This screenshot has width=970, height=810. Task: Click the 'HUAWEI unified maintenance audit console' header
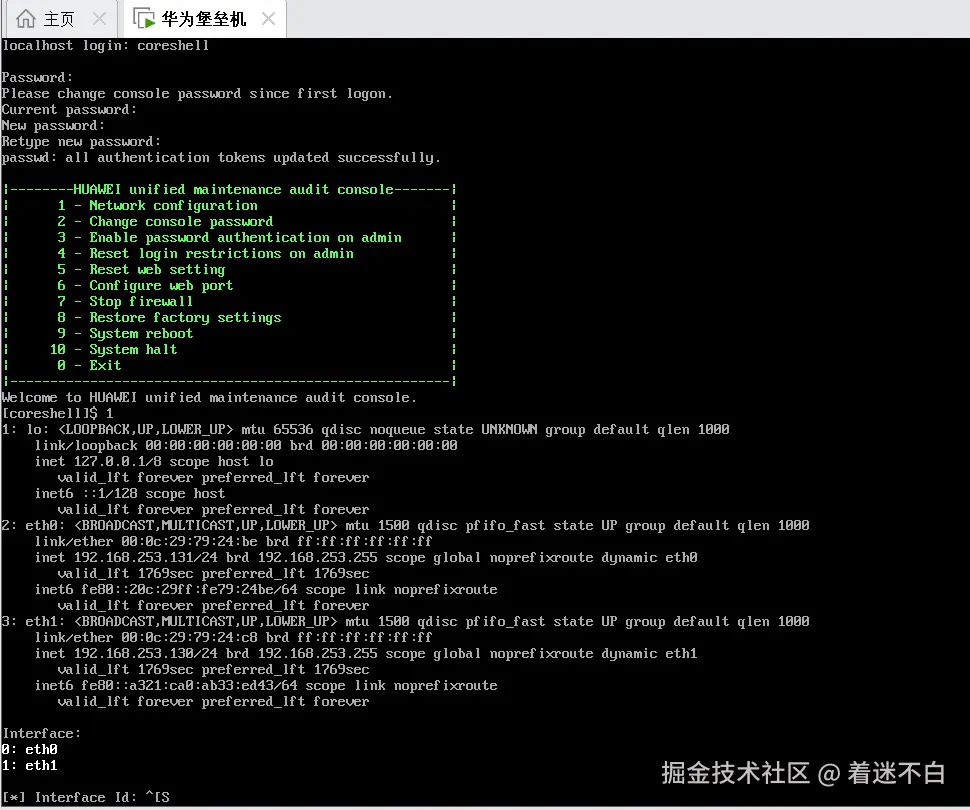pos(233,189)
